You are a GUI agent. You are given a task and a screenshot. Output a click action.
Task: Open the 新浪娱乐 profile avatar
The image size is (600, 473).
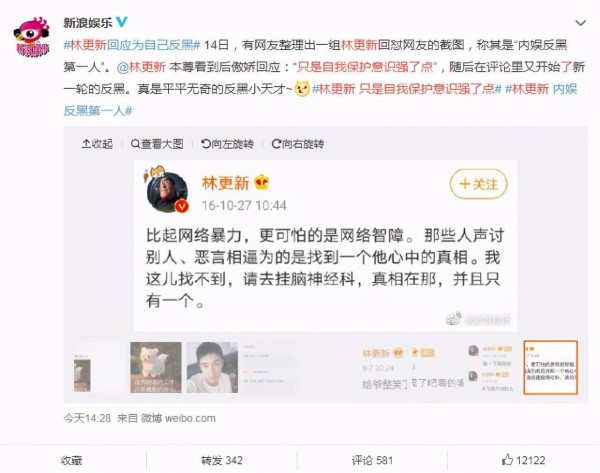32,38
